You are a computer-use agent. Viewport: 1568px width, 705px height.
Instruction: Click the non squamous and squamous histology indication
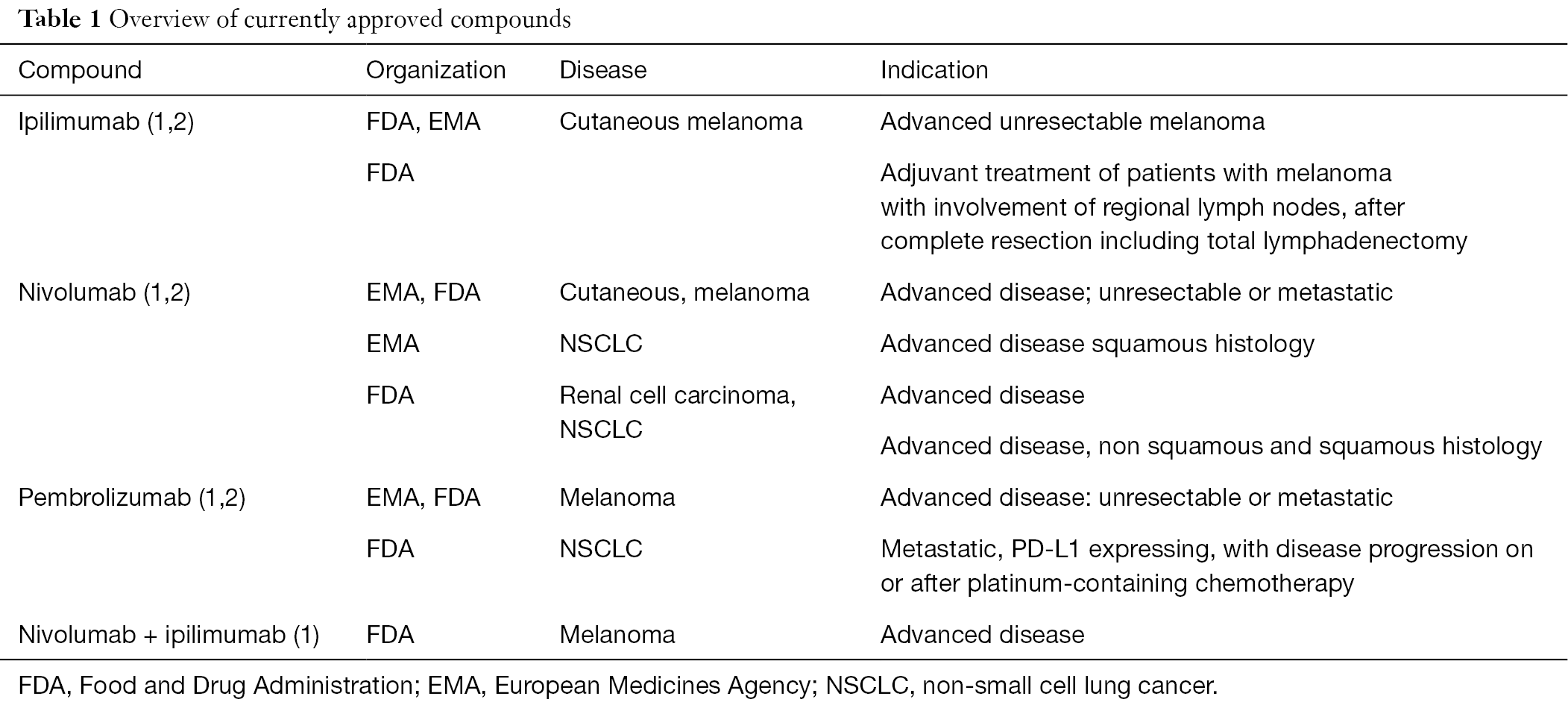pos(1211,446)
